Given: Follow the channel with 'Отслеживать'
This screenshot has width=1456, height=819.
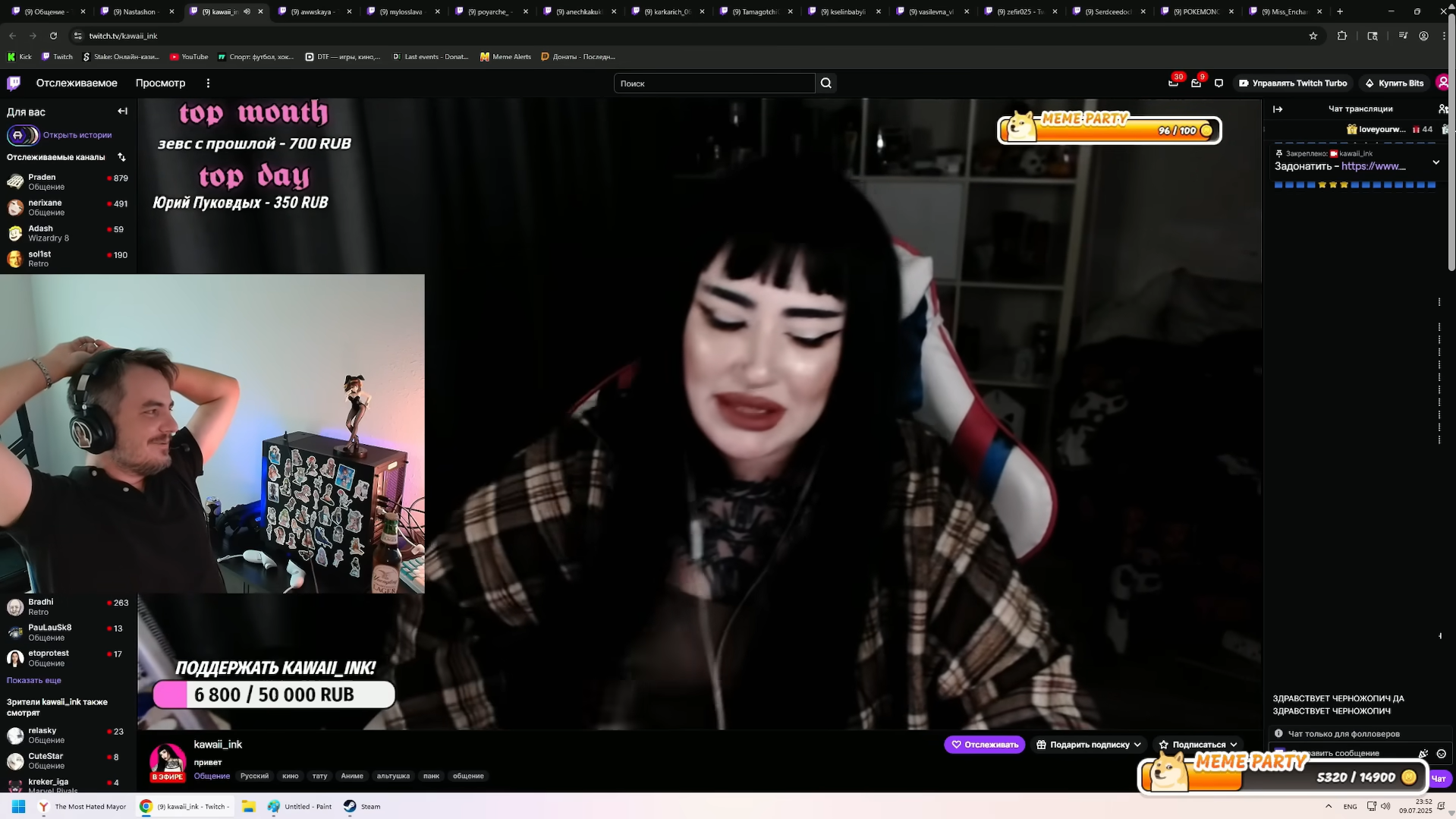Looking at the screenshot, I should pos(984,745).
